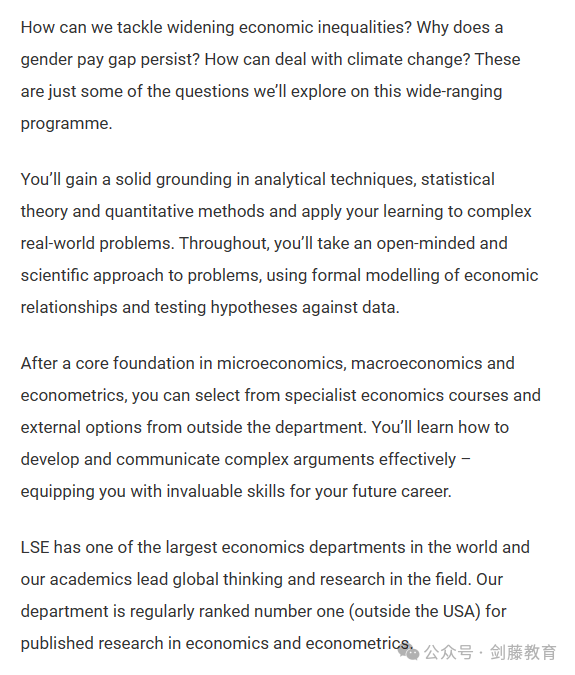Click the word 'microeconomics,'
Image resolution: width=575 pixels, height=675 pixels.
(281, 364)
